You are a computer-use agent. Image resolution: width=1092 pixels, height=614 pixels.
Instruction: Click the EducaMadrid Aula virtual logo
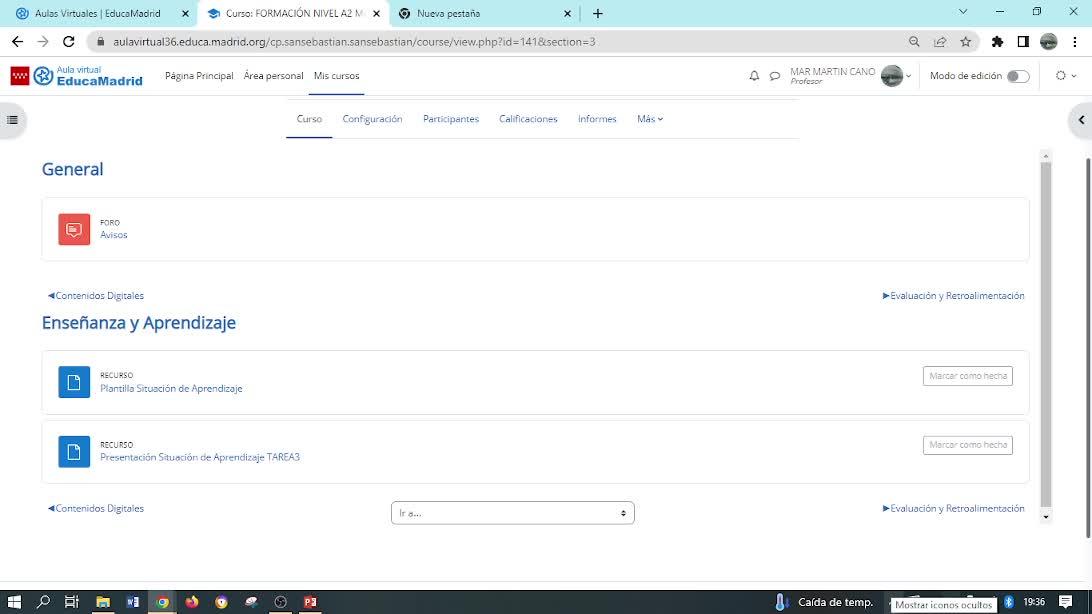pyautogui.click(x=77, y=76)
